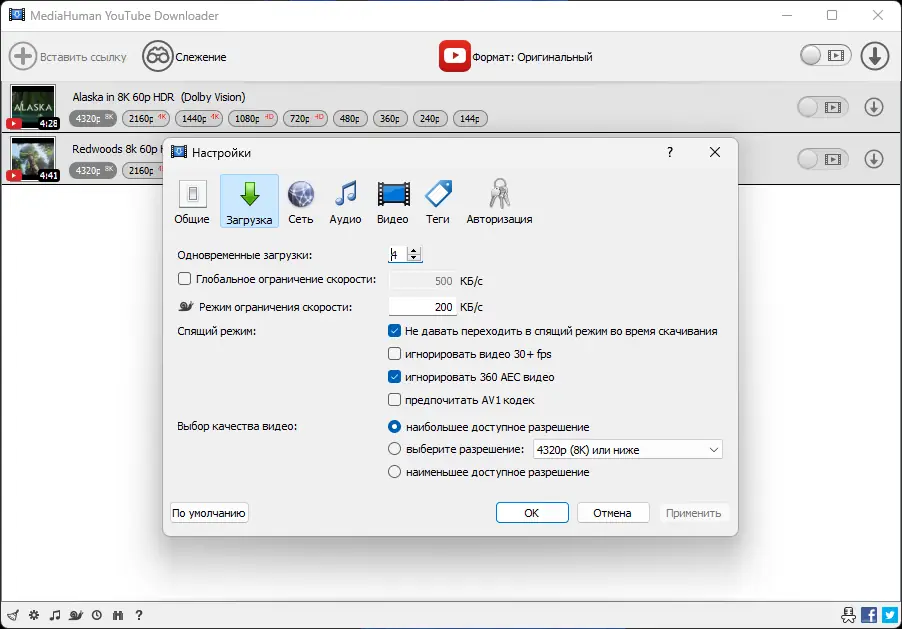Select the Download settings tab
902x629 pixels.
pyautogui.click(x=249, y=201)
